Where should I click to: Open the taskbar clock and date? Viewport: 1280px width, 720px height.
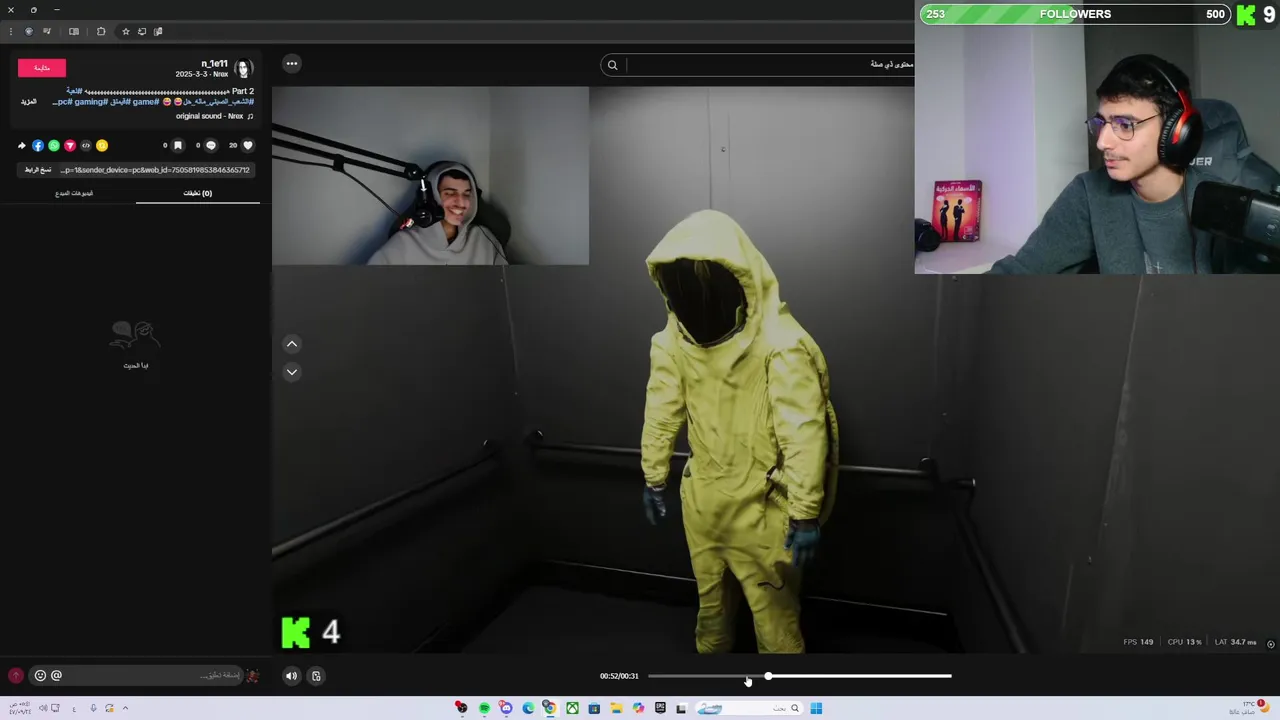tap(20, 708)
